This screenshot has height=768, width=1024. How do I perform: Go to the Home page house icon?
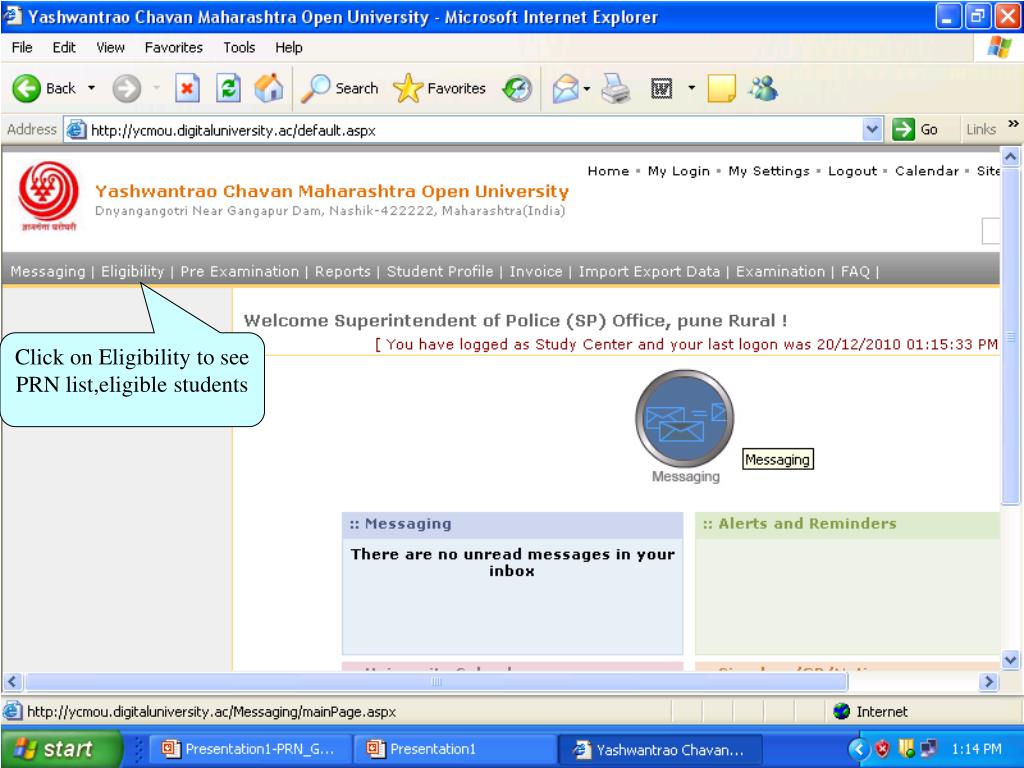[268, 88]
